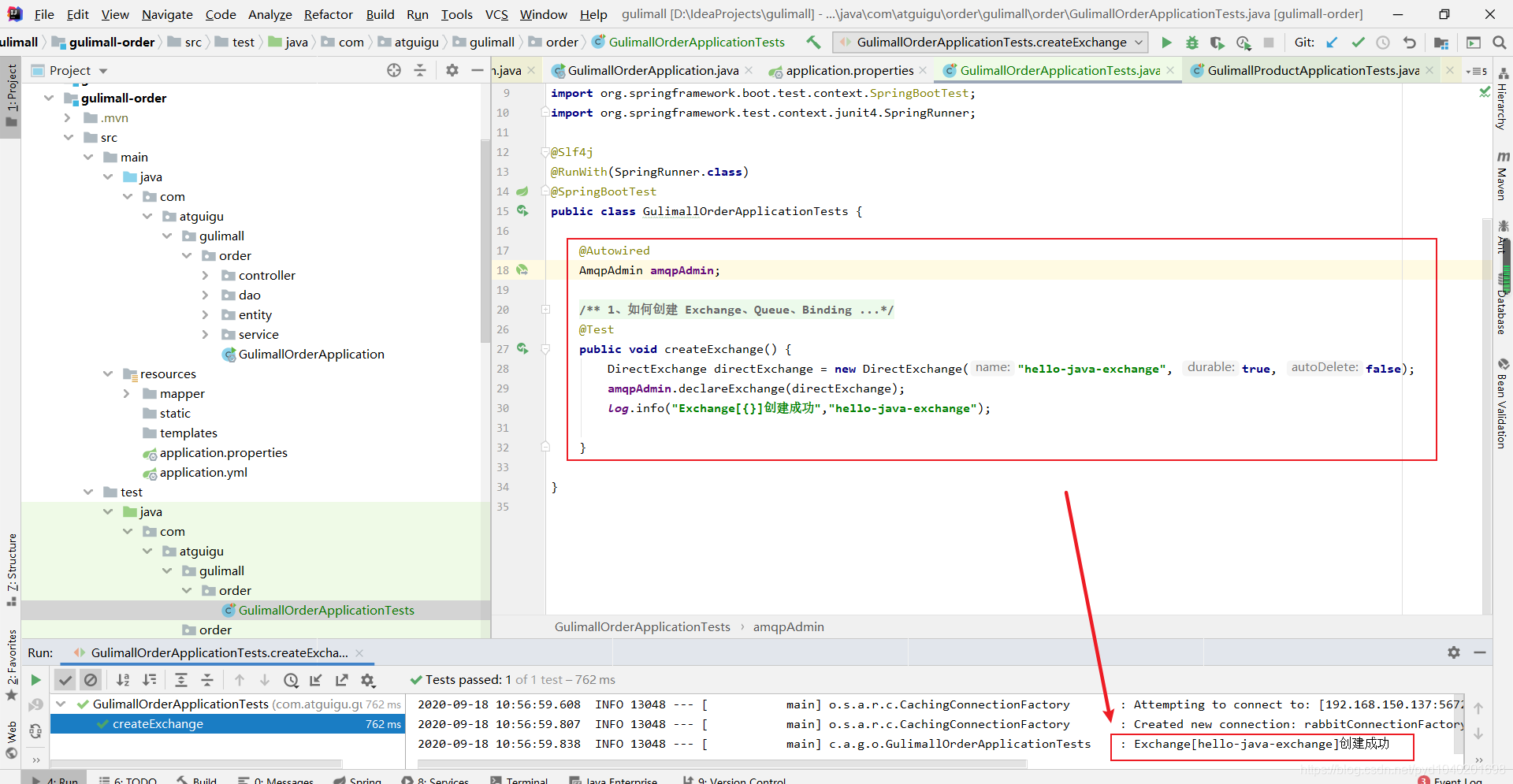Expand the controller package
Viewport: 1513px width, 784px height.
pos(206,275)
